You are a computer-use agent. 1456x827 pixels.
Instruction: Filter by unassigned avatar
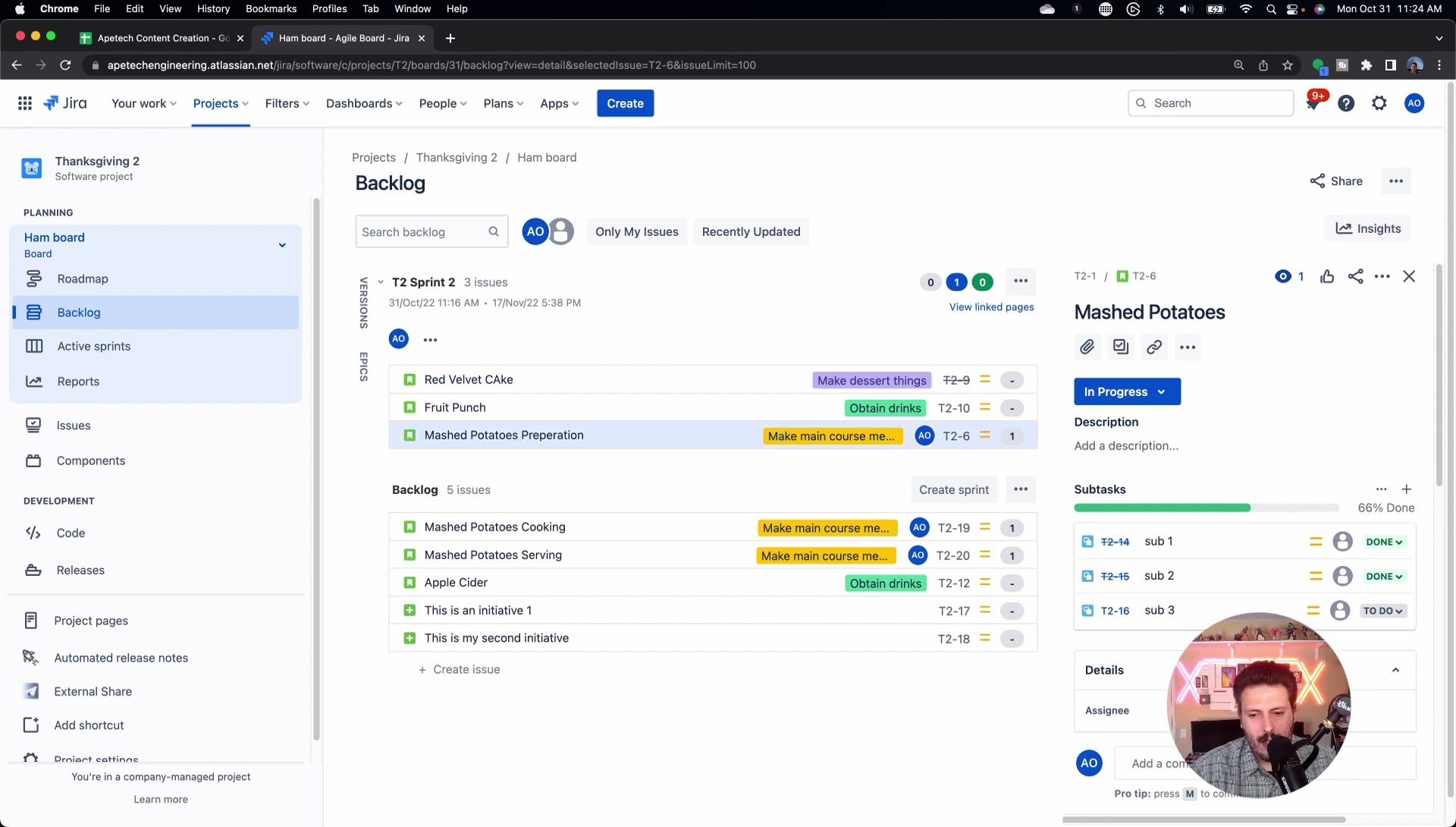[x=561, y=231]
